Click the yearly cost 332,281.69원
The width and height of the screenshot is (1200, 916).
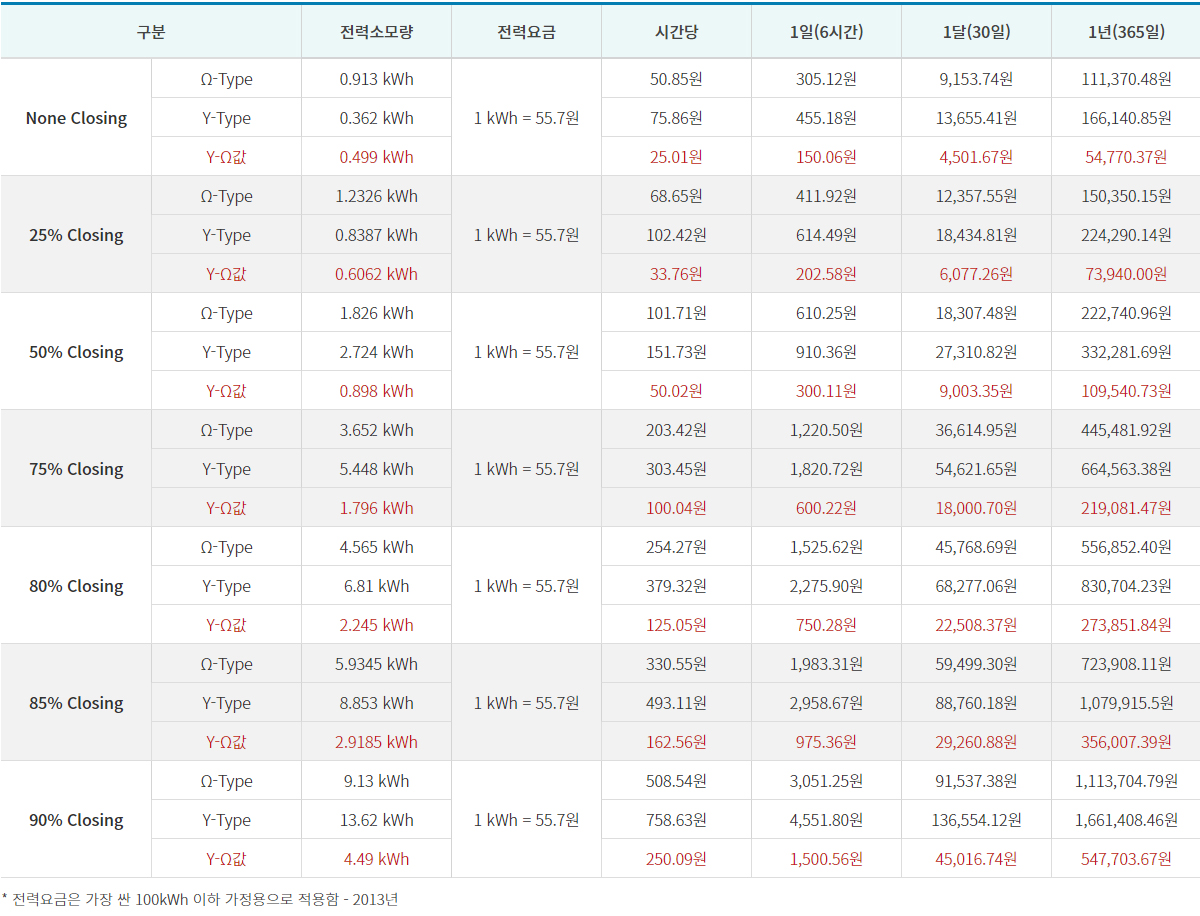pos(1126,352)
